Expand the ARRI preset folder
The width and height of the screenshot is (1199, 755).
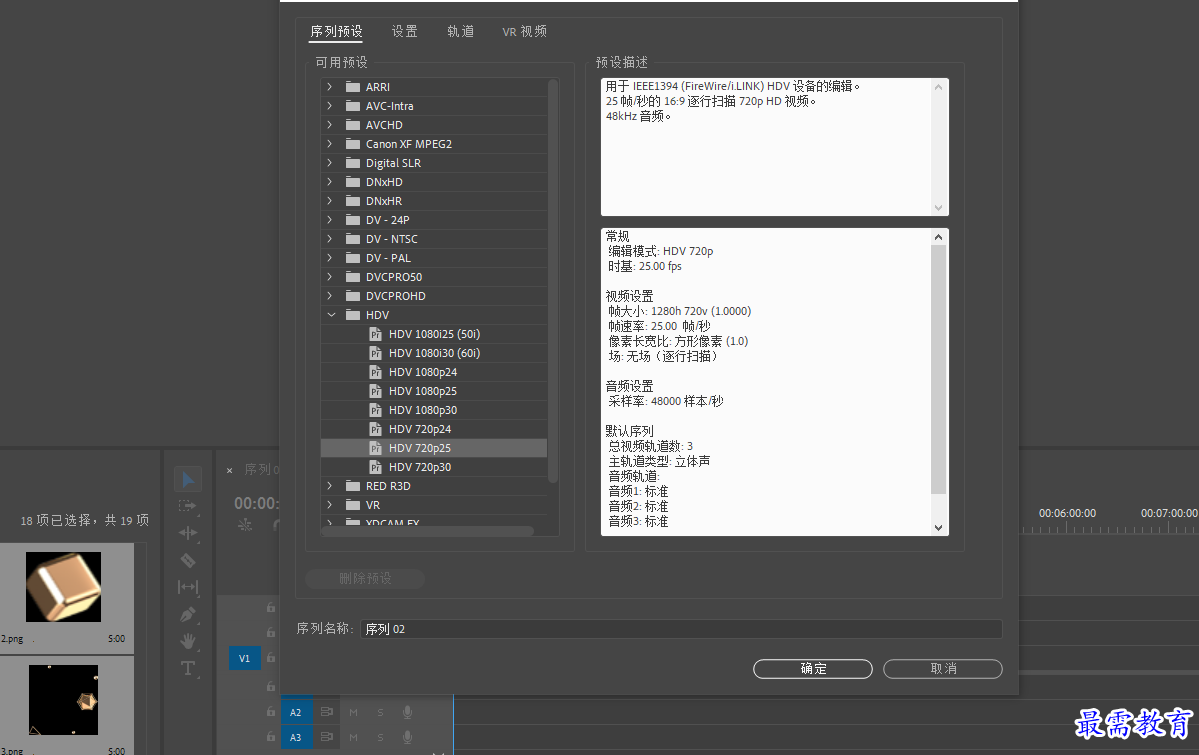point(330,87)
